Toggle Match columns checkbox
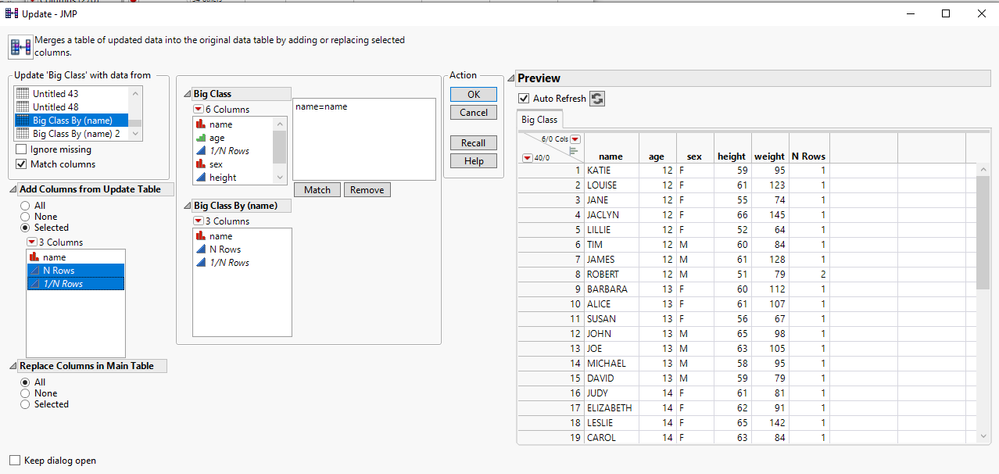 tap(20, 164)
